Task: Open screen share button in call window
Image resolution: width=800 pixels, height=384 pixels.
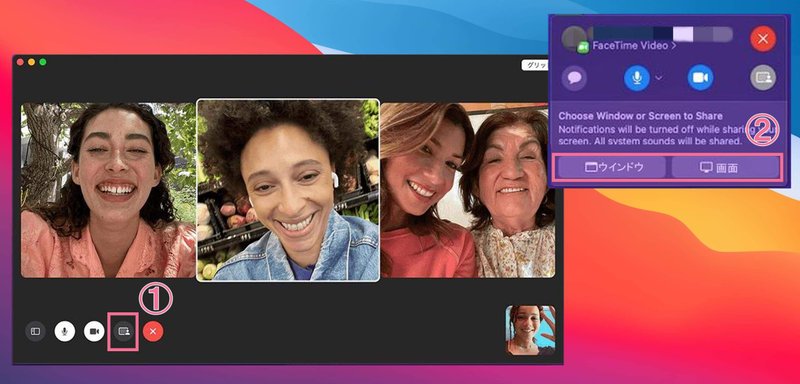Action: click(x=123, y=331)
